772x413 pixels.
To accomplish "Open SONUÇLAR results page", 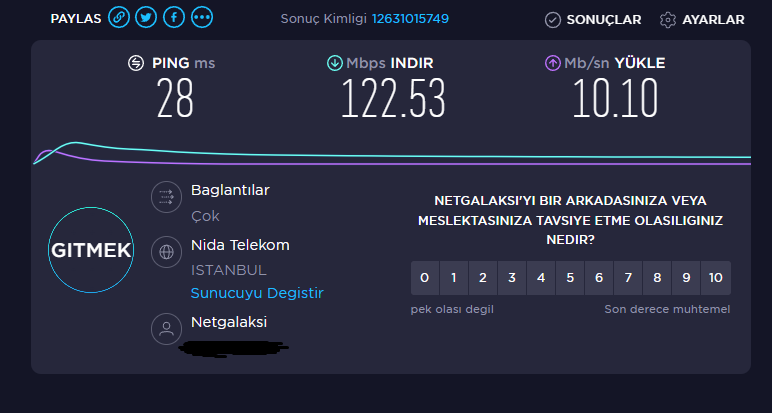I will click(x=593, y=20).
